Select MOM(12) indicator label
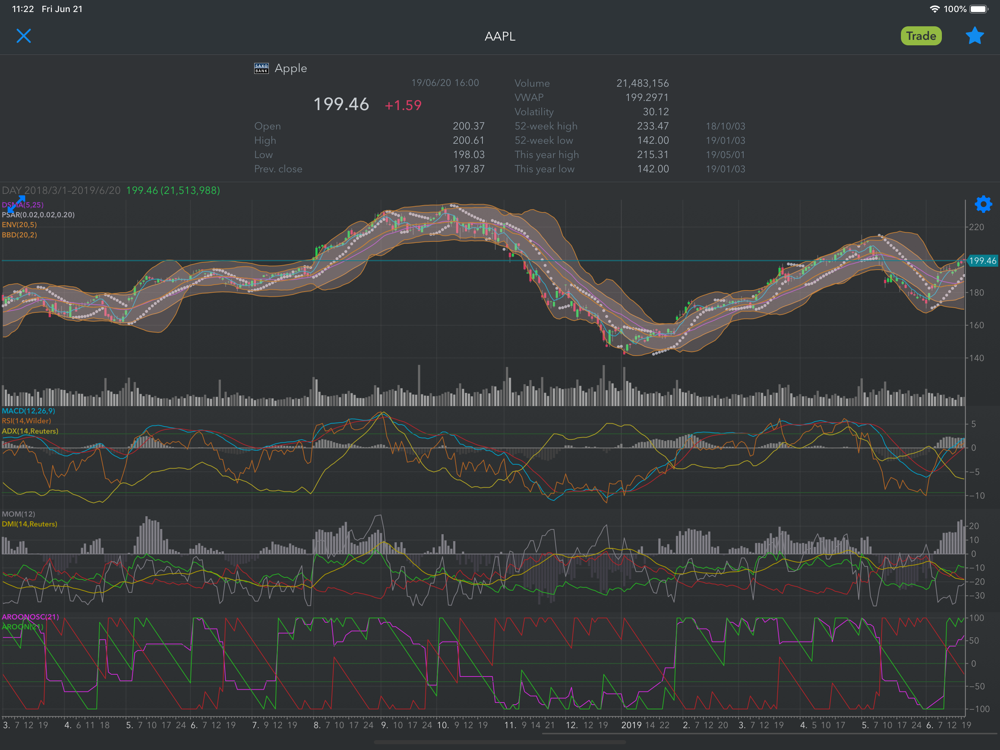 click(x=18, y=514)
